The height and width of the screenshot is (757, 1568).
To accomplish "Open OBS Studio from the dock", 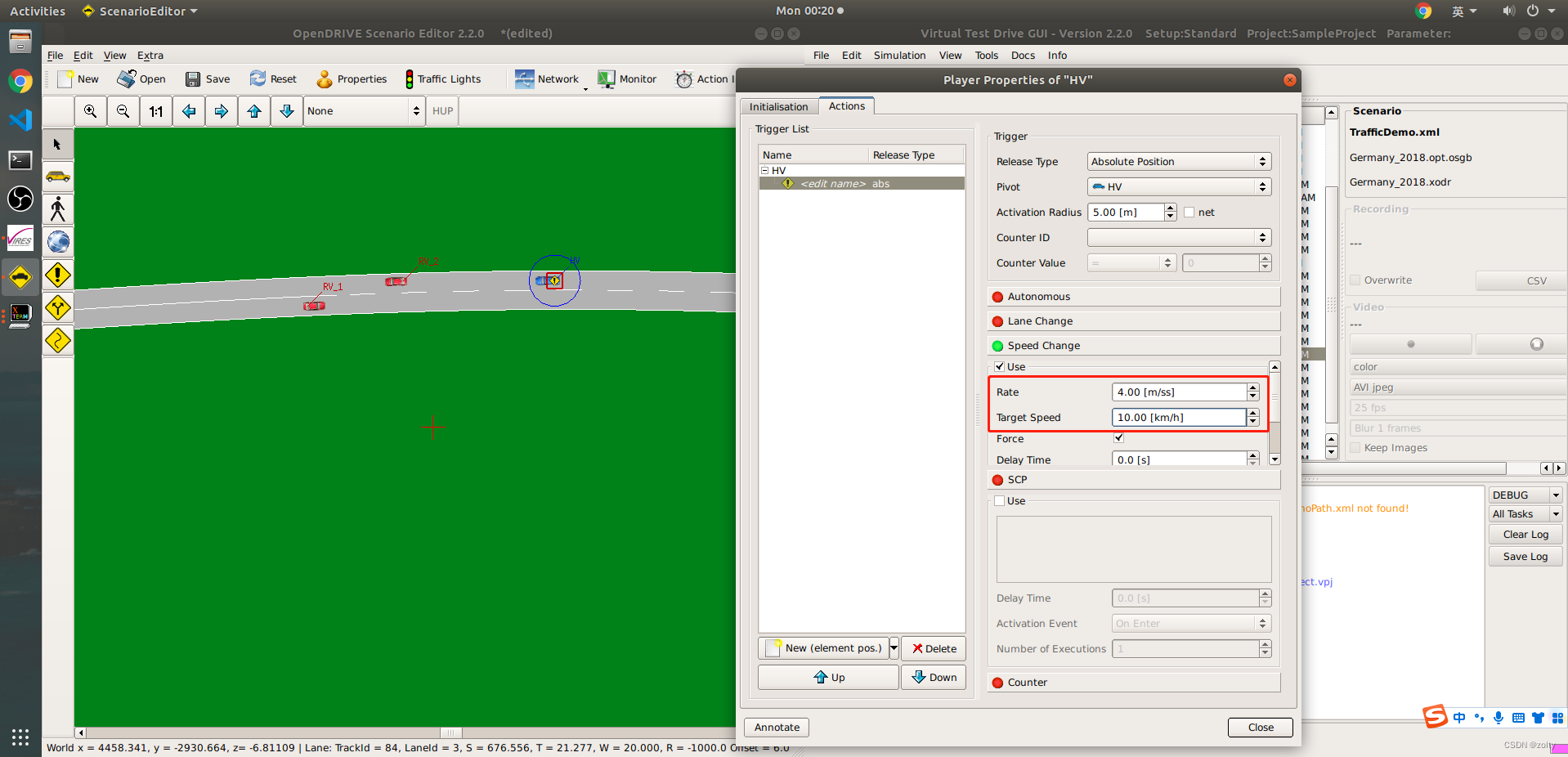I will (x=20, y=199).
